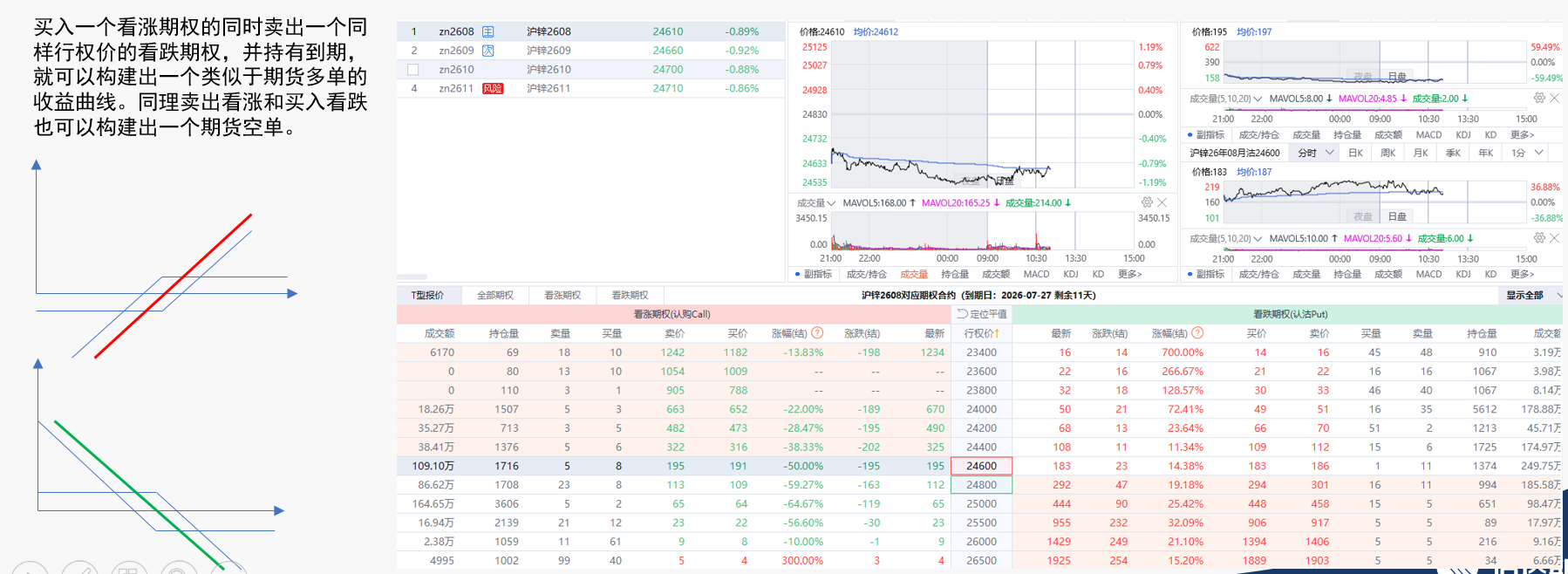1568x574 pixels.
Task: Click 副指标 dot under zn2608 main chart
Action: point(798,274)
